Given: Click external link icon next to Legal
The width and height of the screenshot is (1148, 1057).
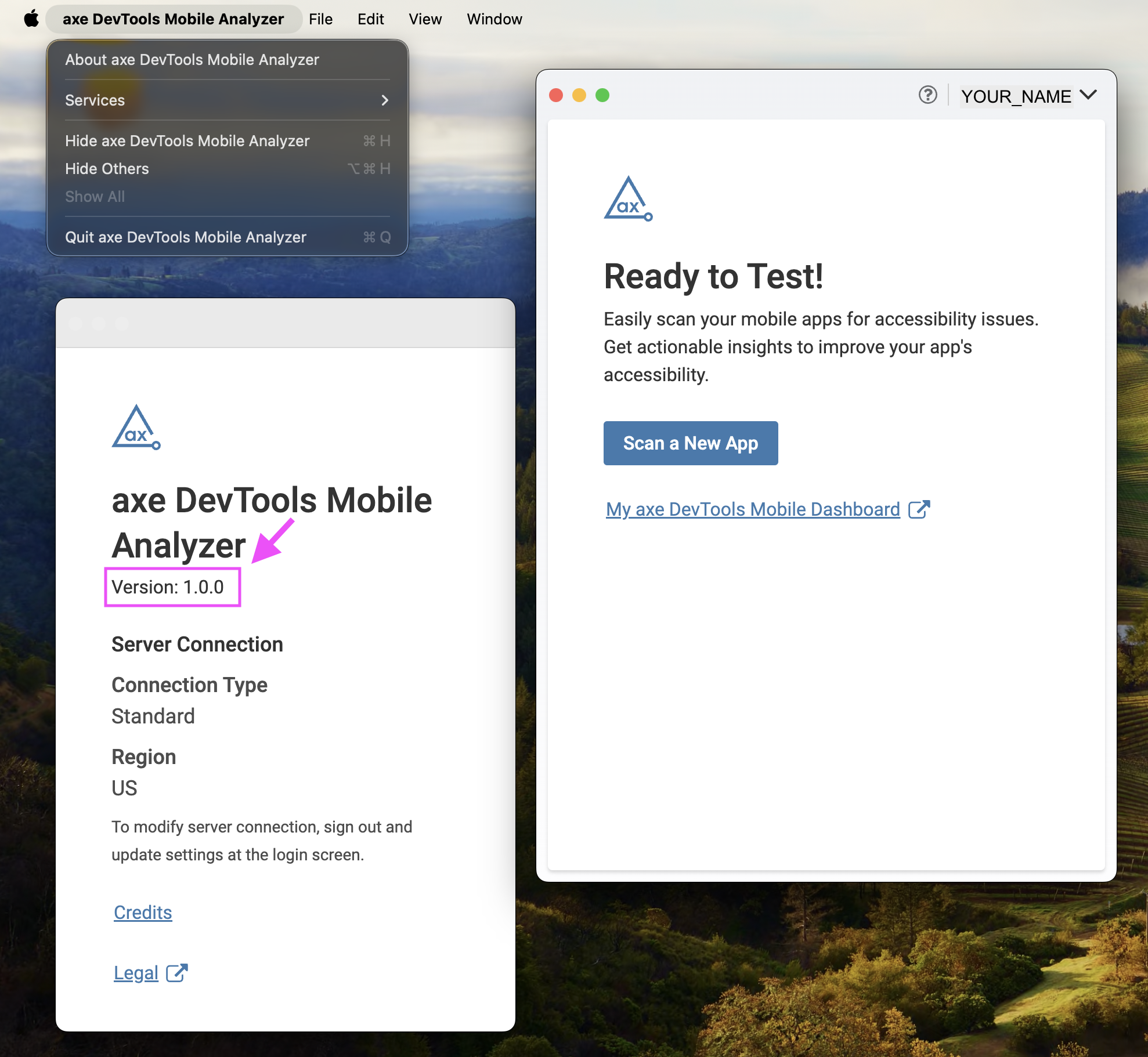Looking at the screenshot, I should click(176, 973).
